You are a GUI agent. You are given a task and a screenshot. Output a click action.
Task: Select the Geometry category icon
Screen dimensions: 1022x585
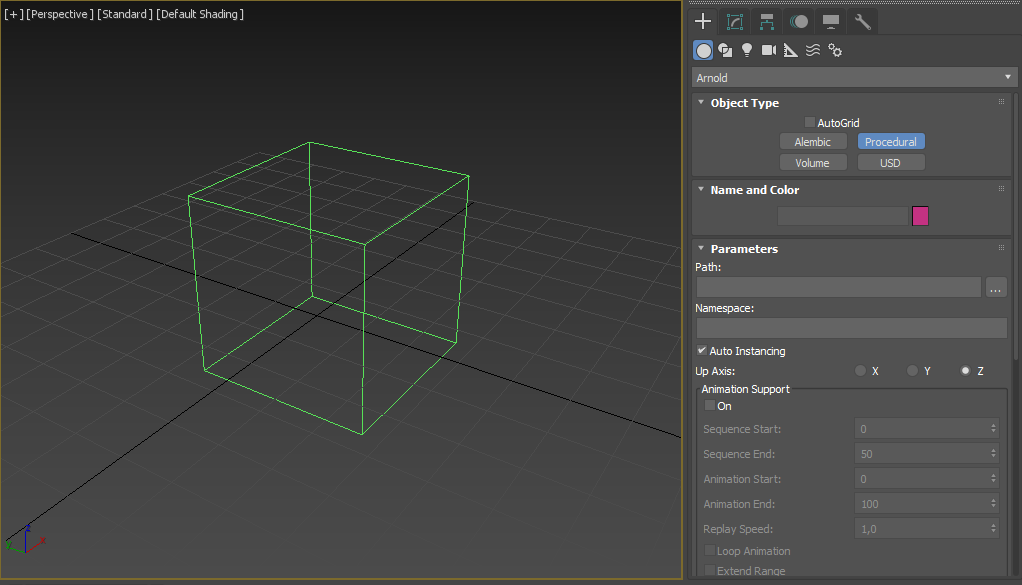pos(703,50)
